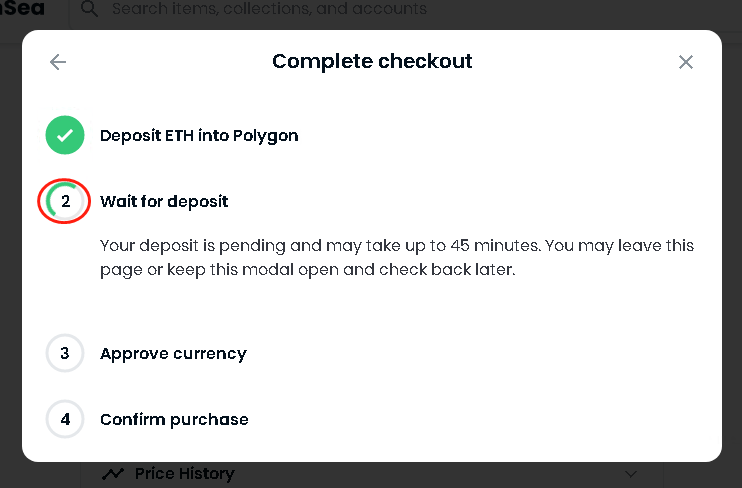Click the step 2 loading spinner circle
This screenshot has width=742, height=488.
coord(65,201)
